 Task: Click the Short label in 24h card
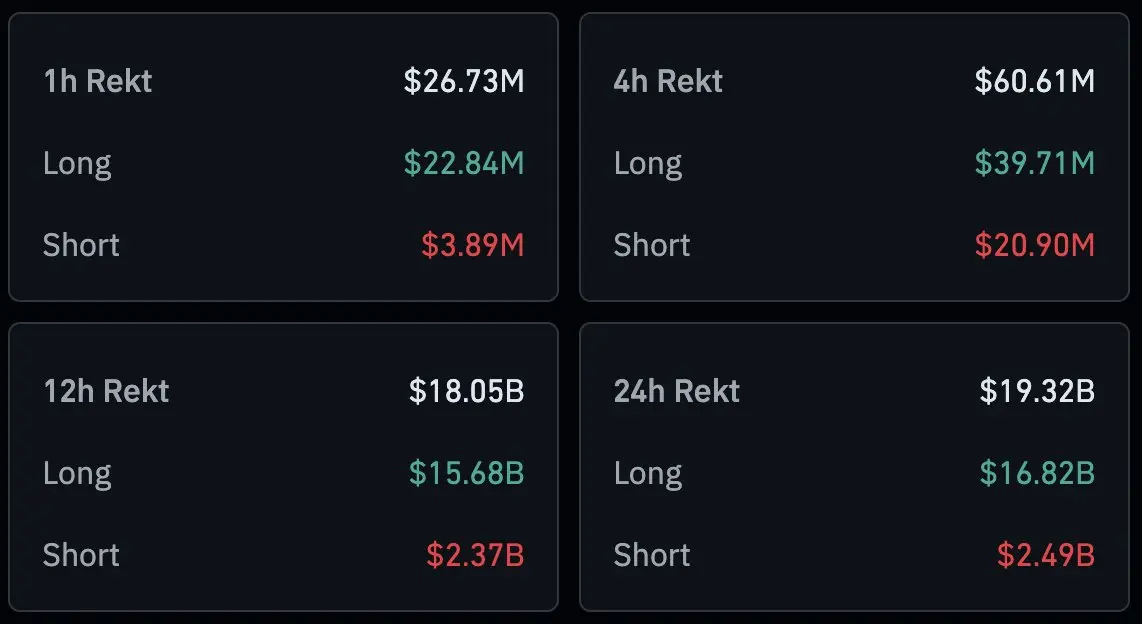[651, 555]
